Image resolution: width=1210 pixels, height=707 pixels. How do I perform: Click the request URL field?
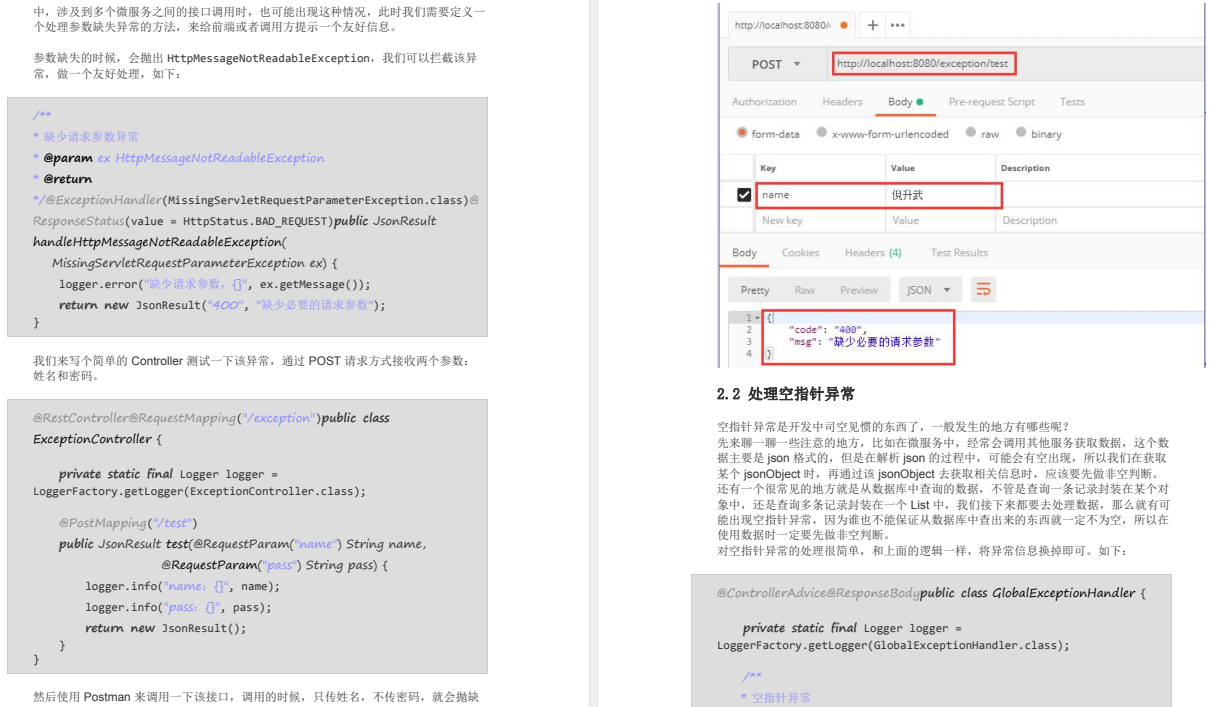(1018, 64)
